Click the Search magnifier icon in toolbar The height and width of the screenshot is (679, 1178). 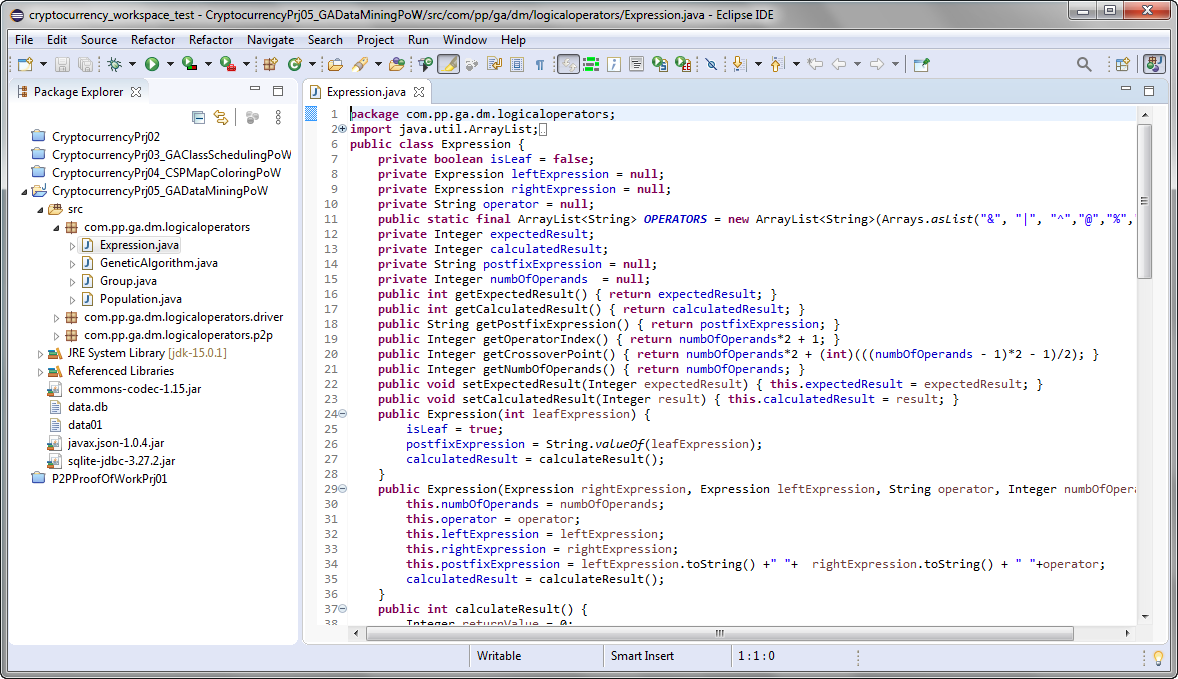click(x=1084, y=64)
